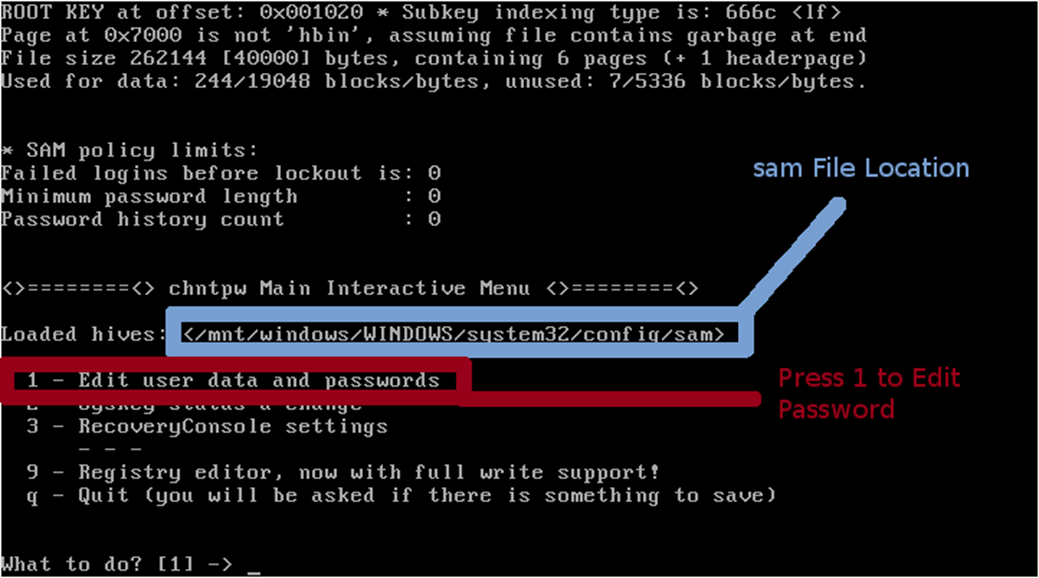Click the Failed logins before lockout line
This screenshot has width=1039, height=578.
220,173
